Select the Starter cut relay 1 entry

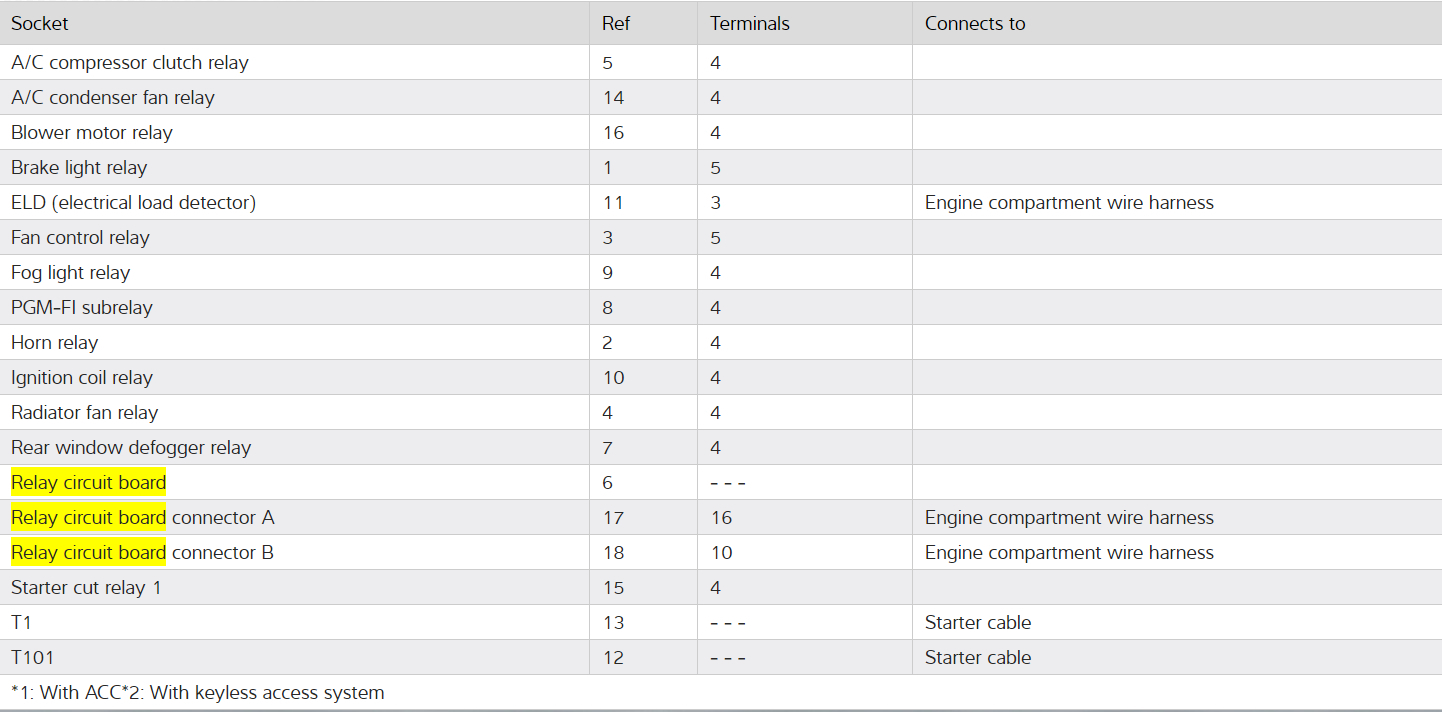[86, 587]
